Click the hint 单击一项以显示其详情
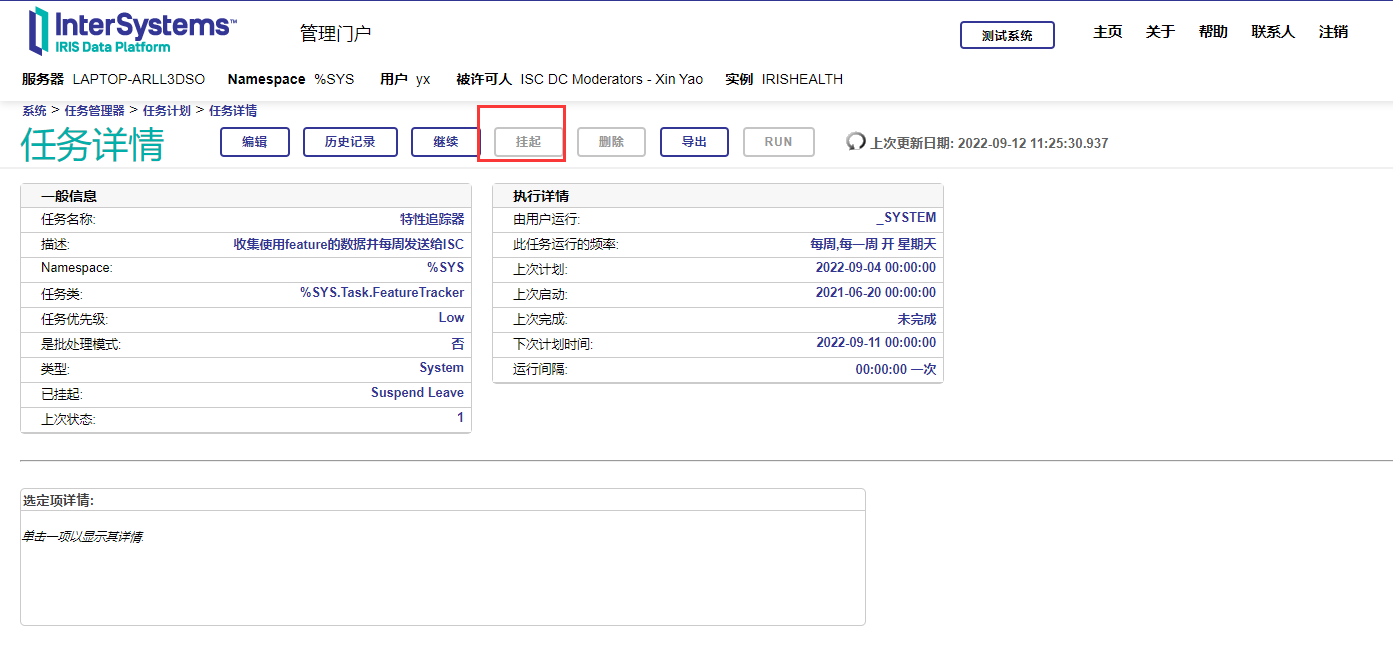Image resolution: width=1393 pixels, height=654 pixels. coord(82,537)
